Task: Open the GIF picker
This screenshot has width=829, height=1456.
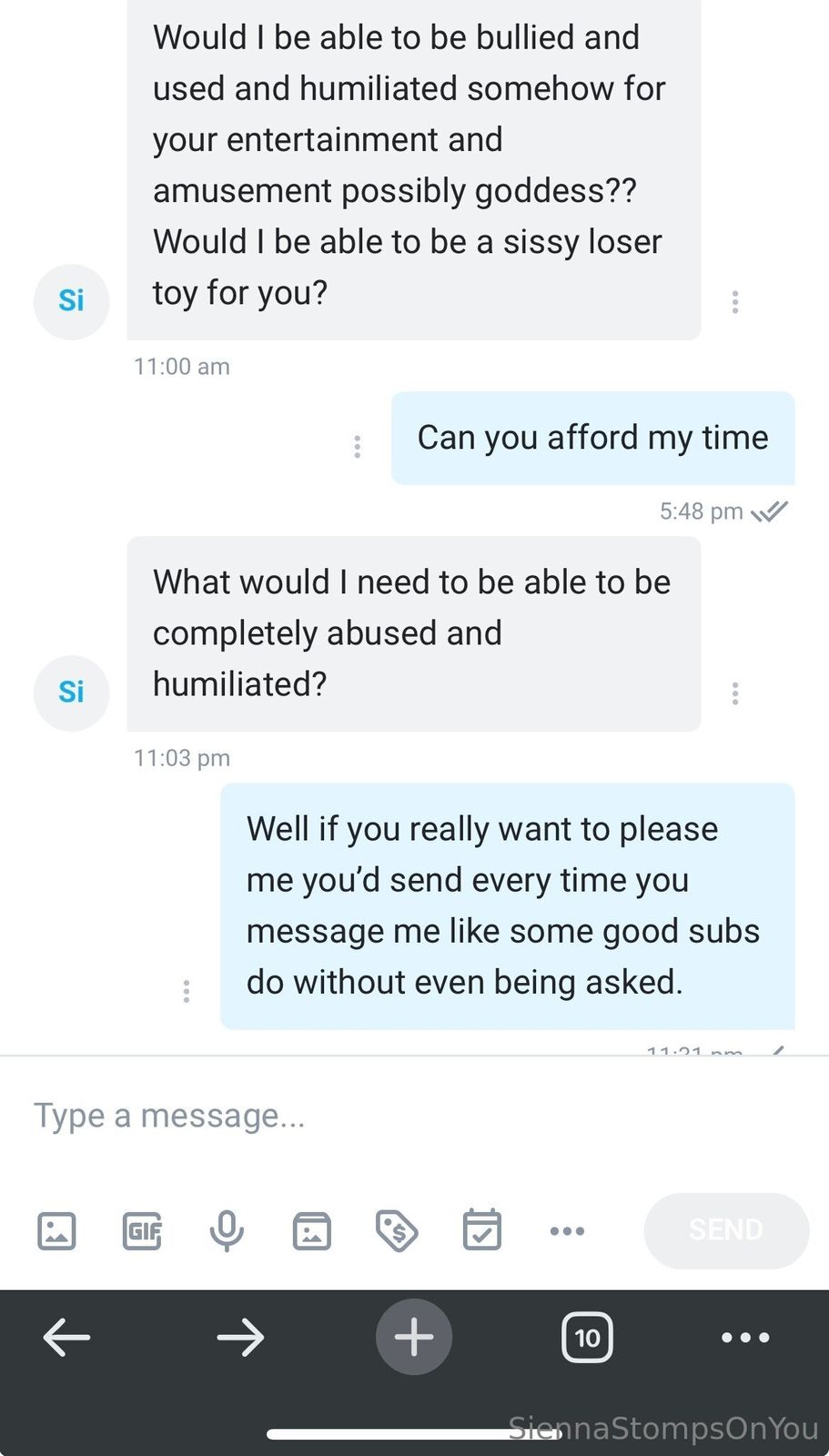Action: pos(142,1231)
